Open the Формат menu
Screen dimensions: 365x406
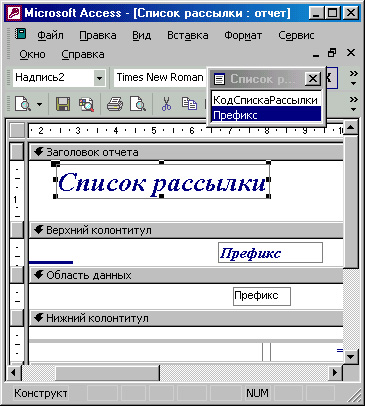243,35
